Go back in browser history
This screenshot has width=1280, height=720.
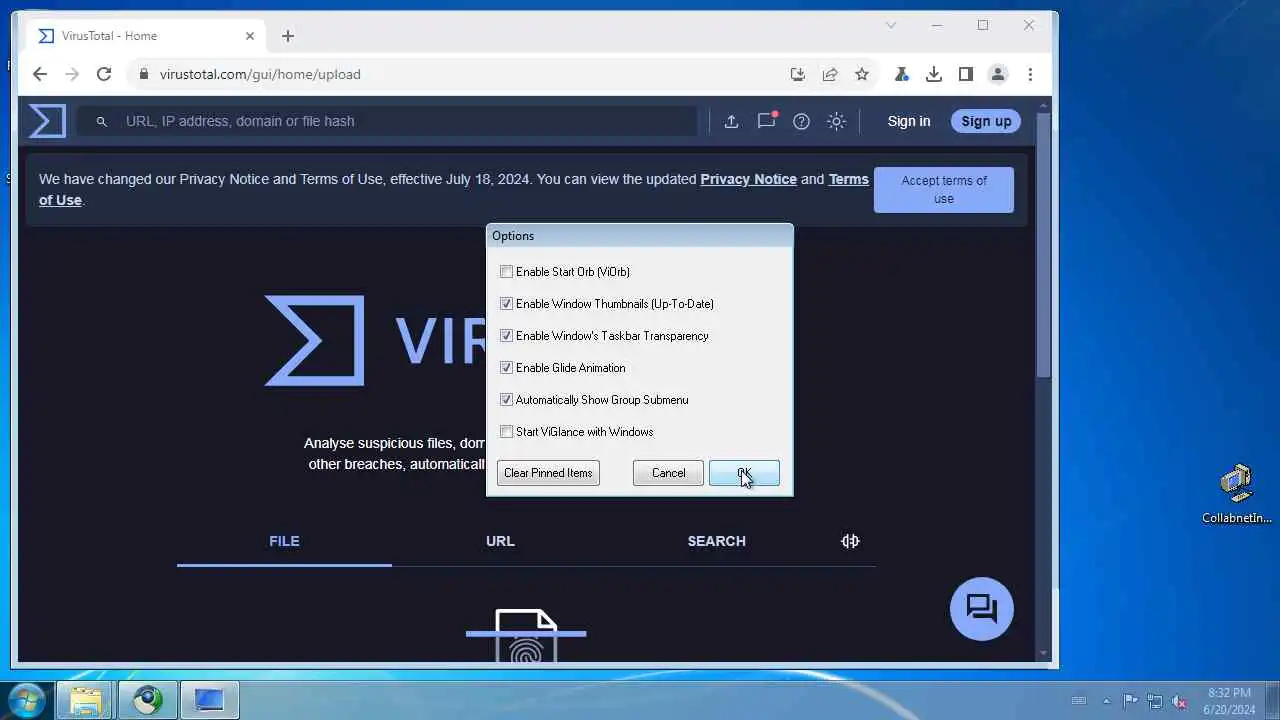pos(39,74)
